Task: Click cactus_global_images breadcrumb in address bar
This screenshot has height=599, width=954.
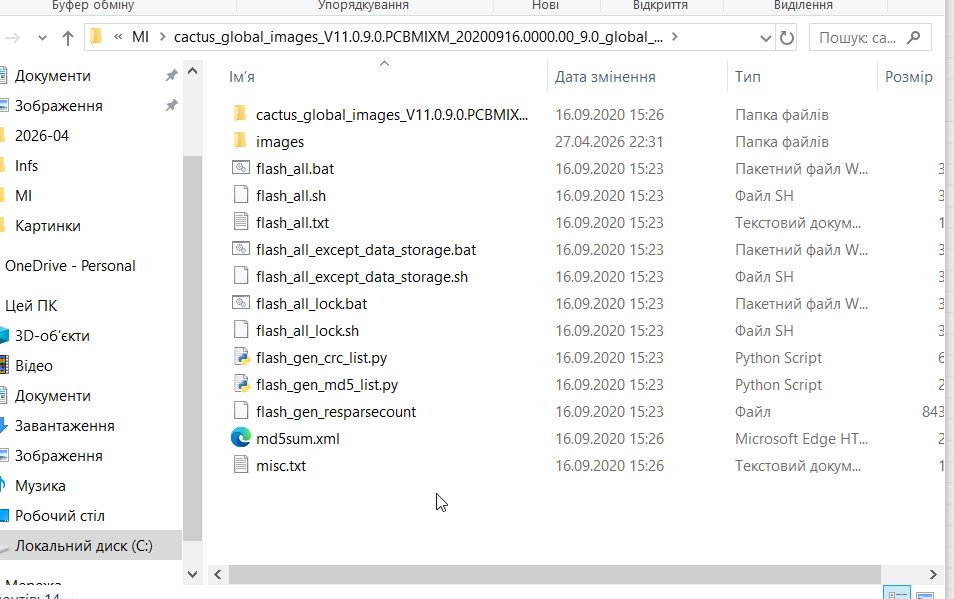Action: pos(418,37)
